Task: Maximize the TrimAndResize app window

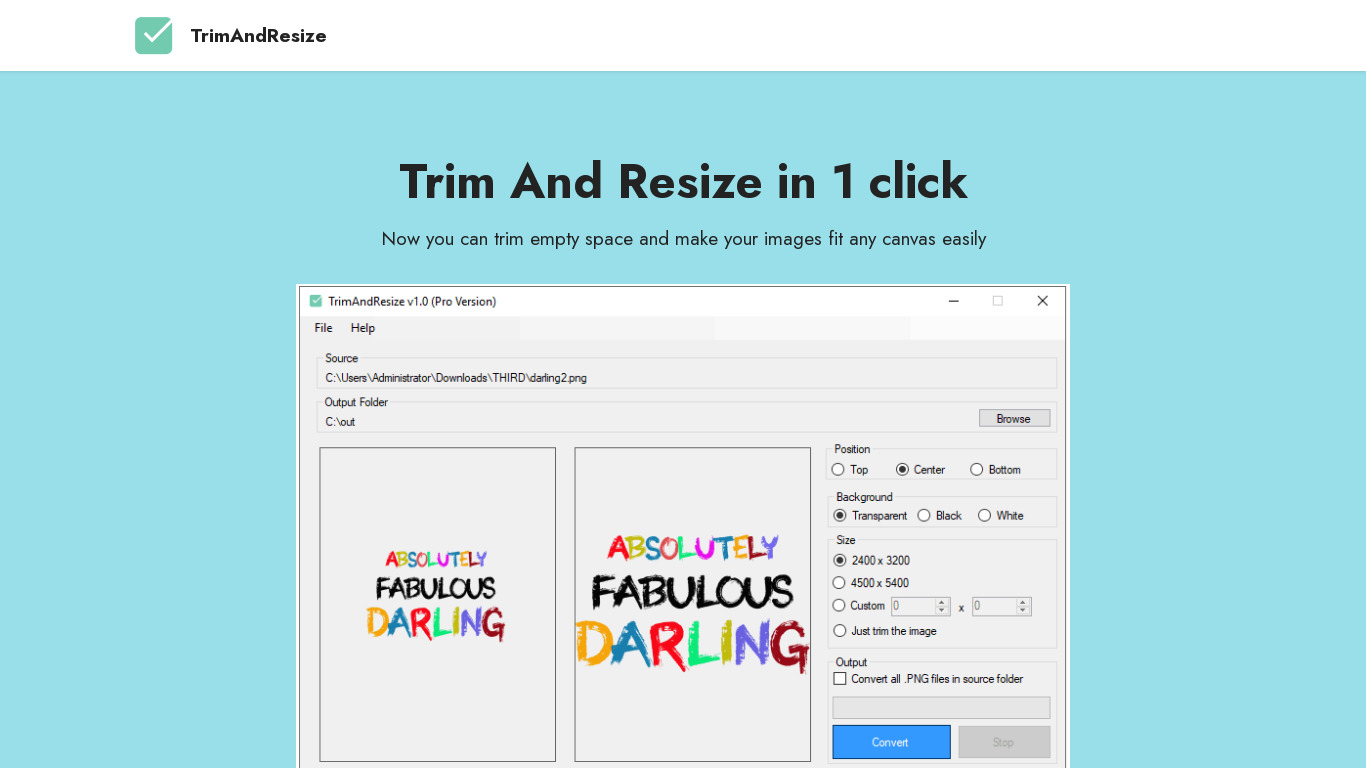Action: click(997, 301)
